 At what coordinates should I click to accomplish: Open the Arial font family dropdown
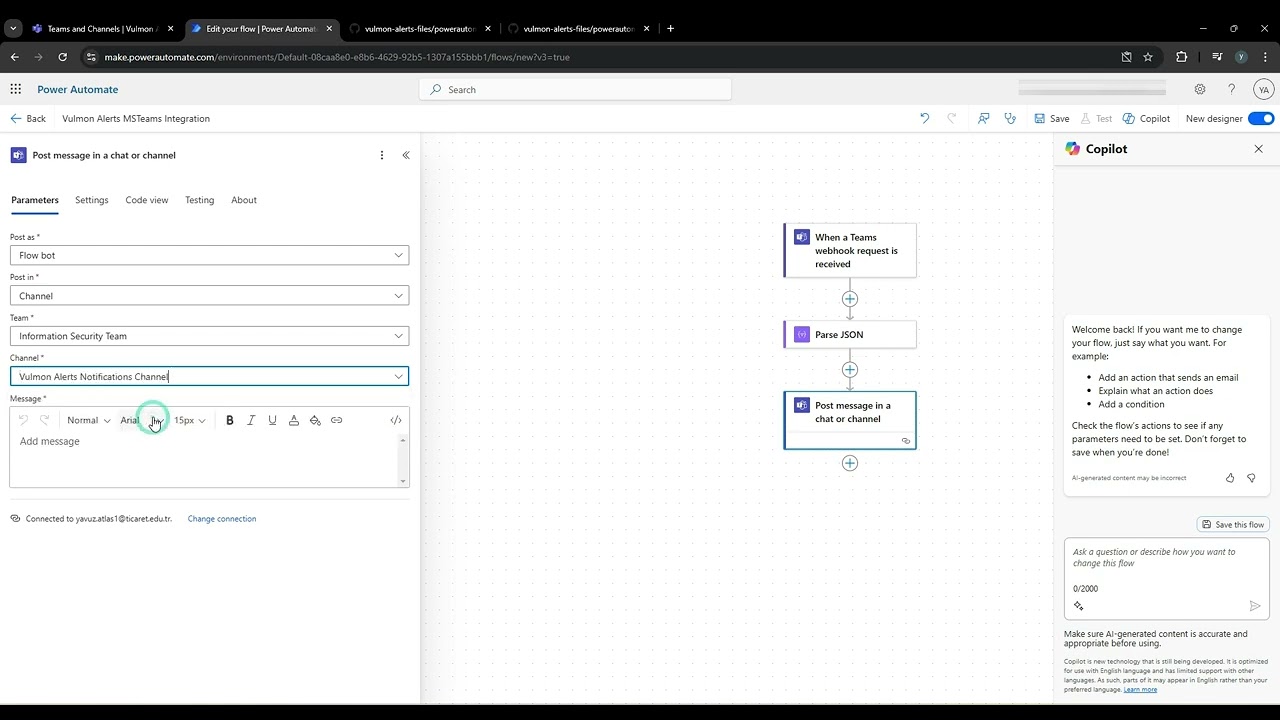pos(142,420)
